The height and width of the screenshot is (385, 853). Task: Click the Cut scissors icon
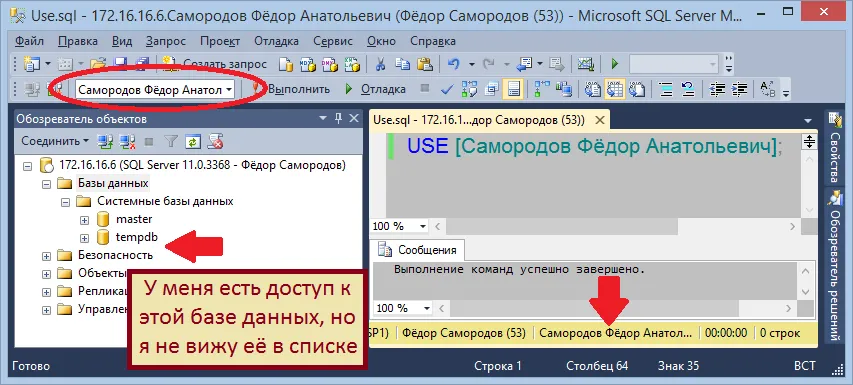click(x=380, y=64)
